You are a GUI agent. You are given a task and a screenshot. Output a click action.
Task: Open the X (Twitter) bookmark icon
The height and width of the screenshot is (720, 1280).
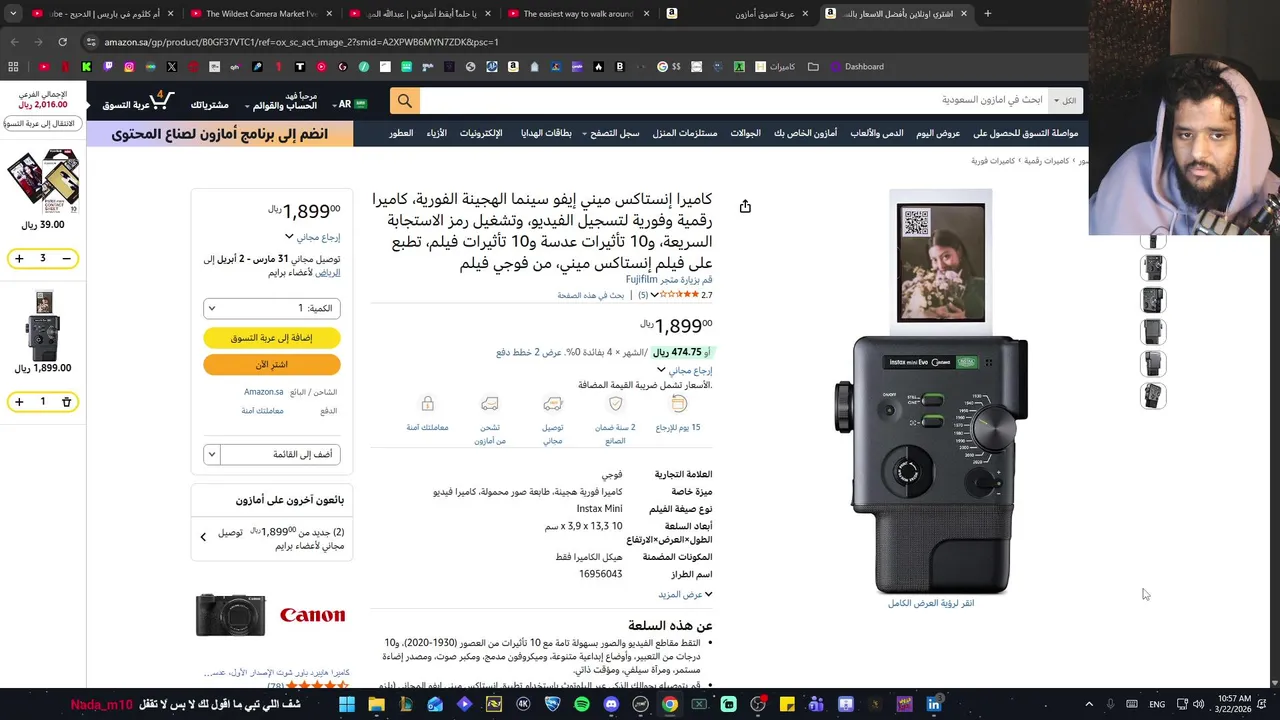click(172, 67)
